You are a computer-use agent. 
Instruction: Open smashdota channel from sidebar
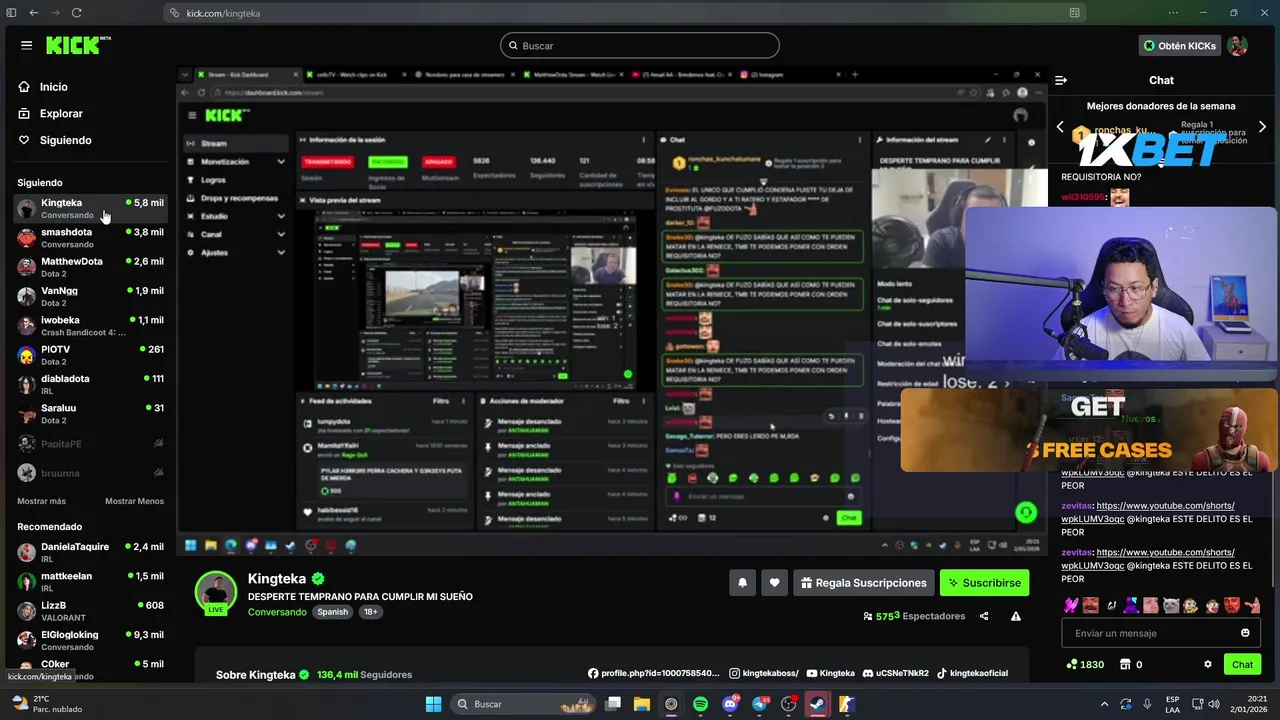pyautogui.click(x=90, y=238)
